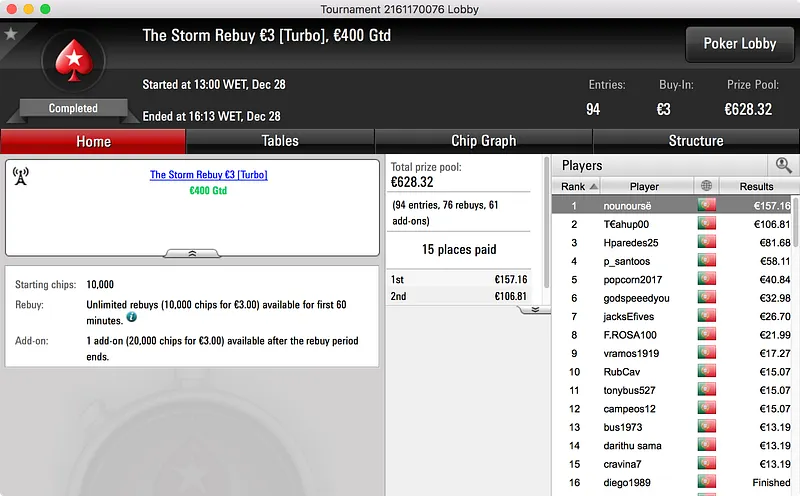
Task: Open the Structure tab
Action: click(x=696, y=141)
